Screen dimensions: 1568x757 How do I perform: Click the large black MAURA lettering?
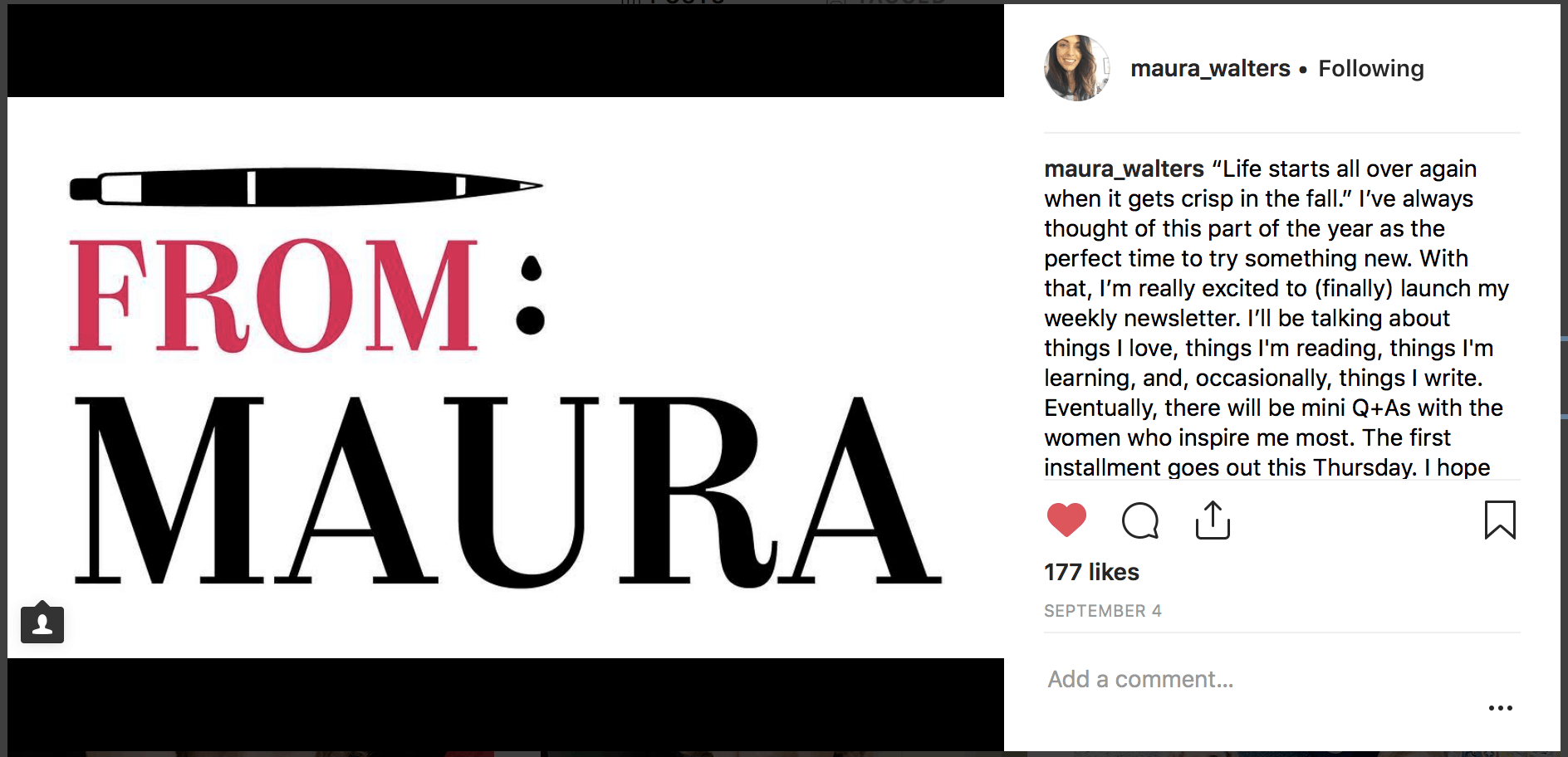(x=507, y=491)
